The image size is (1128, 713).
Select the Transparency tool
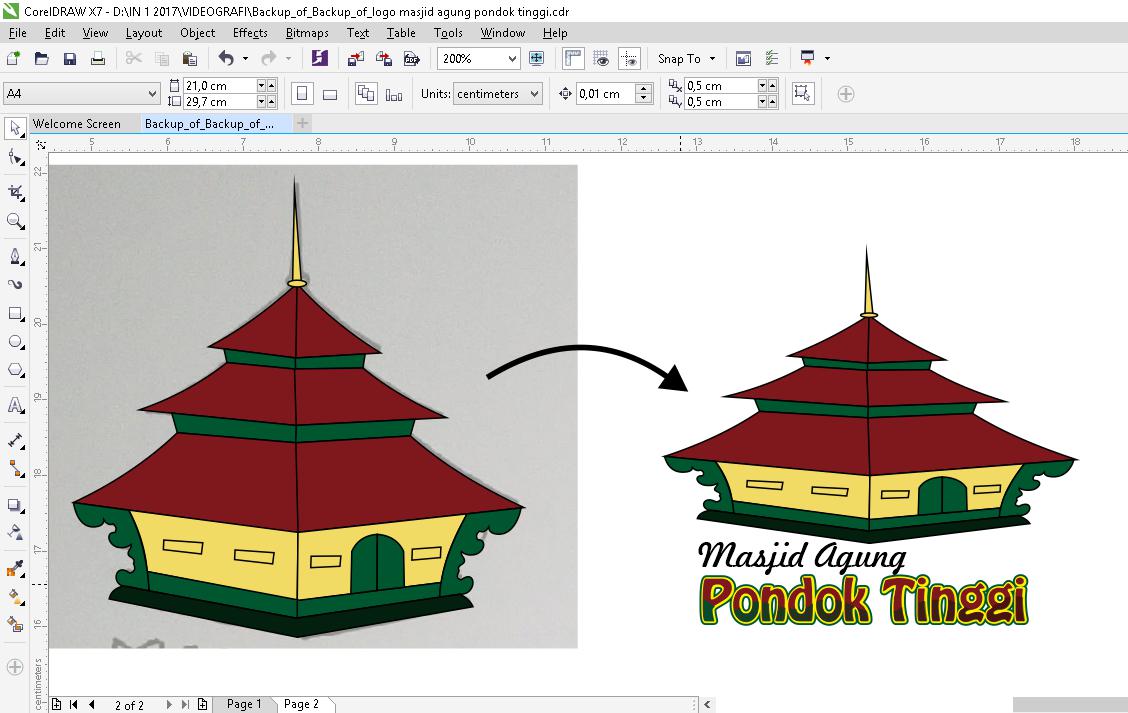pos(15,532)
